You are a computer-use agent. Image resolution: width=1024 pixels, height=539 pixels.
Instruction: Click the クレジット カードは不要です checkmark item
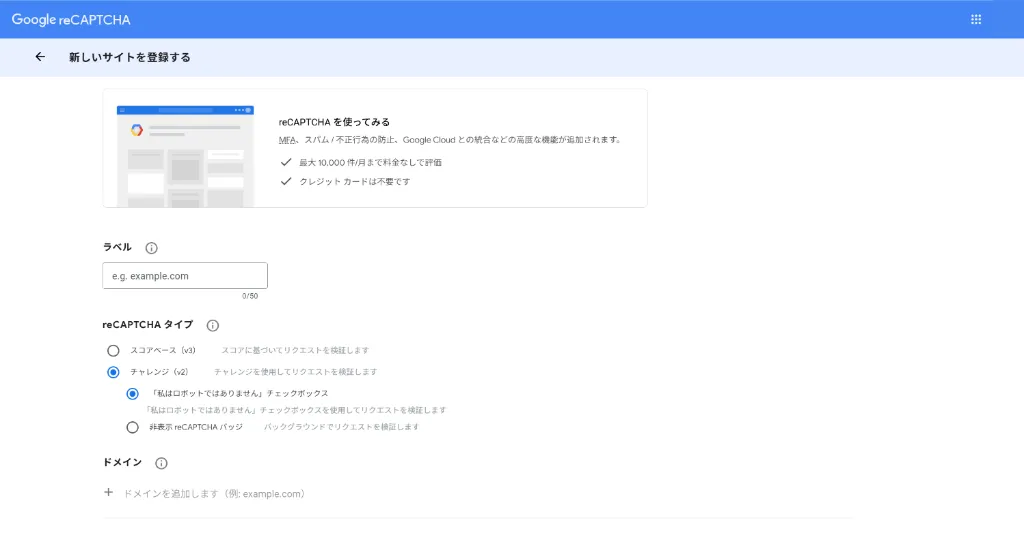[x=354, y=182]
